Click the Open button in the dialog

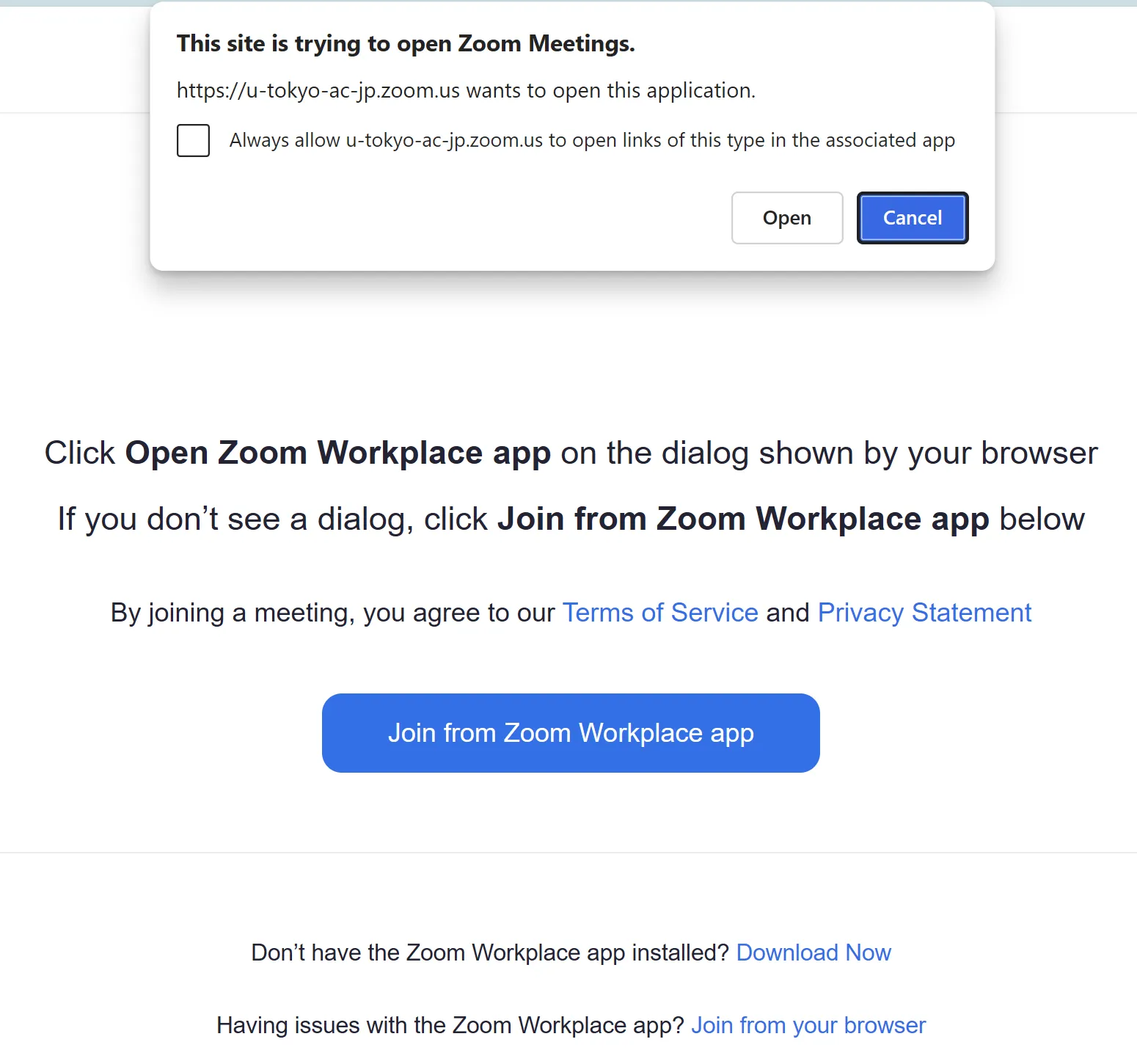point(786,218)
